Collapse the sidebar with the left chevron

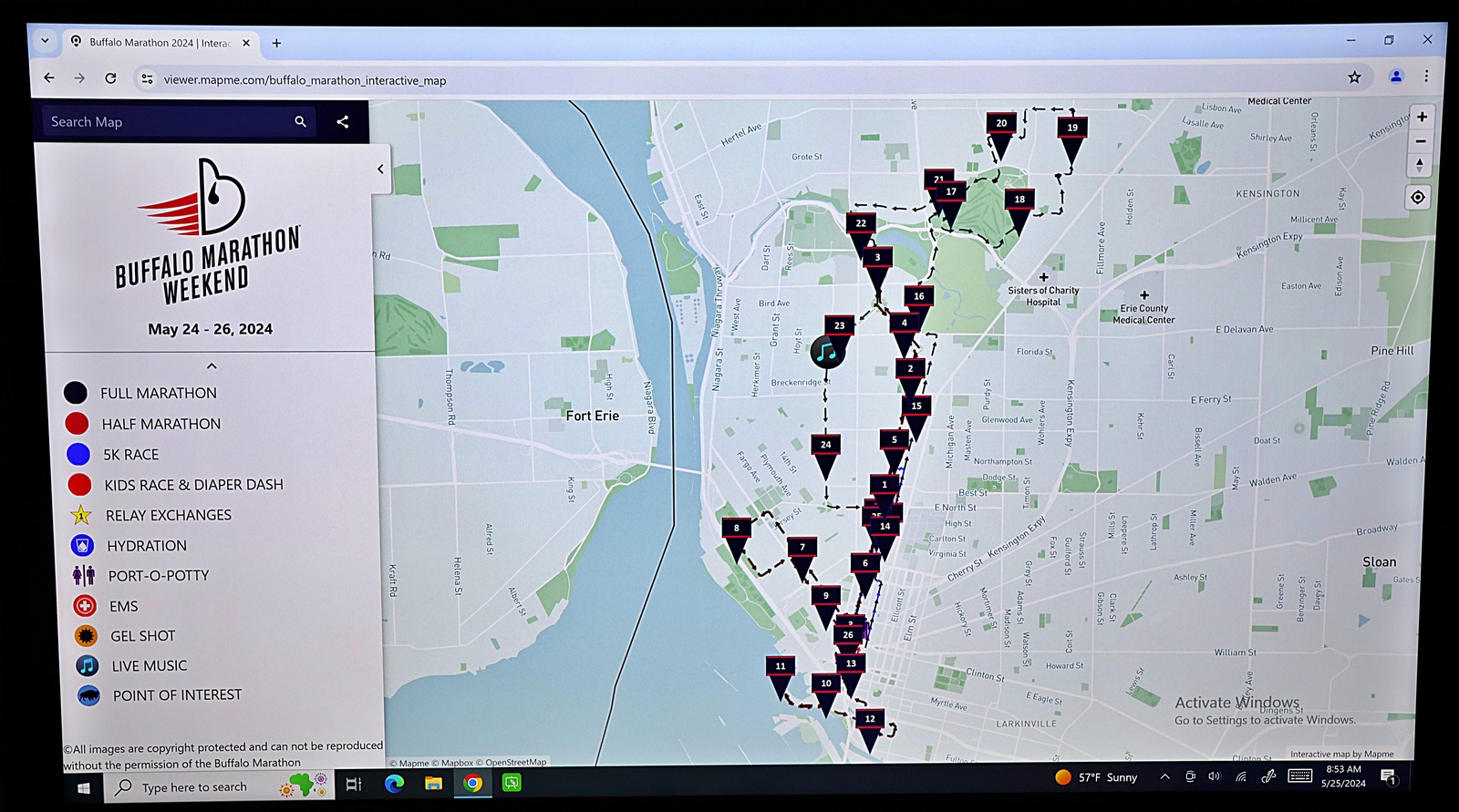pyautogui.click(x=380, y=169)
